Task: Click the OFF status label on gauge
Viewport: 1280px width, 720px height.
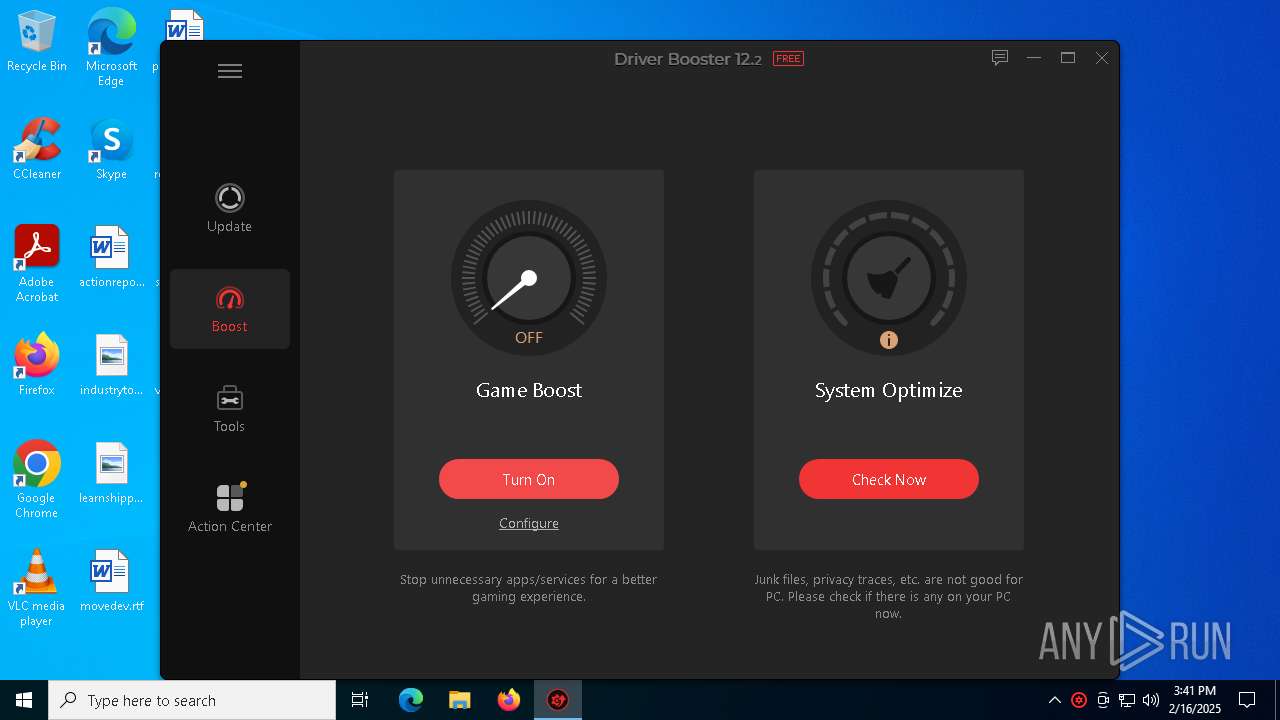Action: (x=529, y=338)
